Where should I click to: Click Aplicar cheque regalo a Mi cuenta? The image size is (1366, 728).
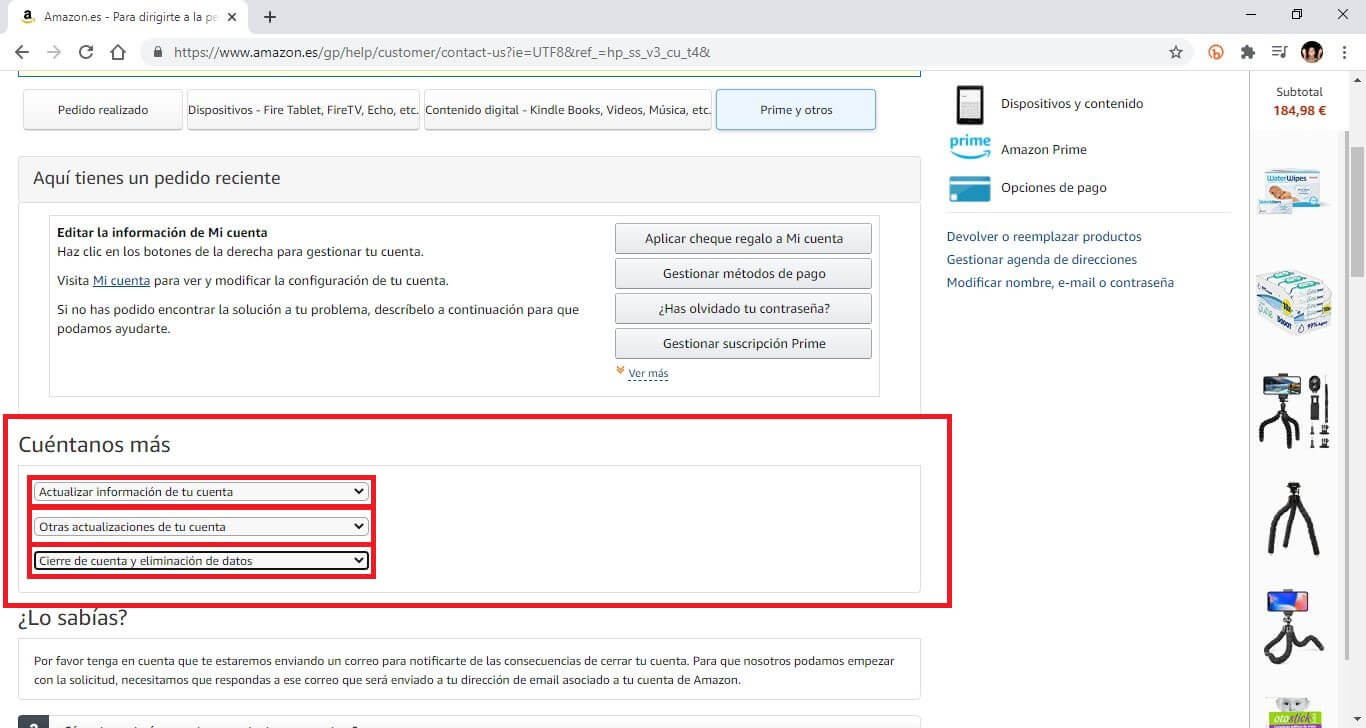tap(743, 239)
